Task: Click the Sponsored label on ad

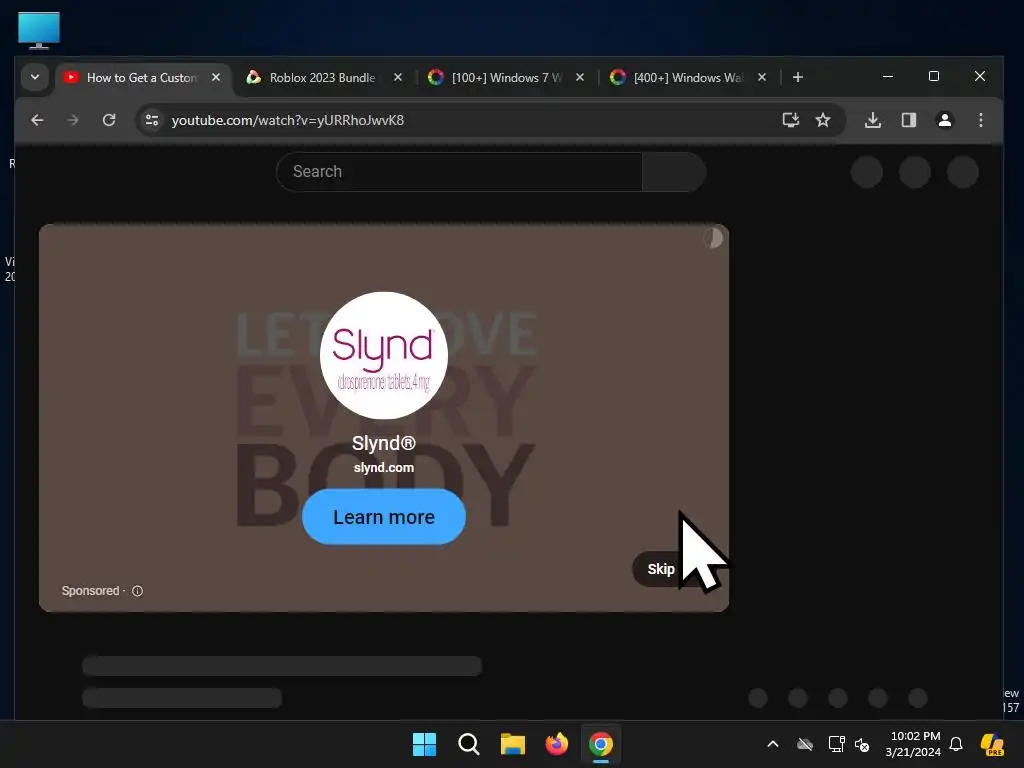Action: [90, 591]
